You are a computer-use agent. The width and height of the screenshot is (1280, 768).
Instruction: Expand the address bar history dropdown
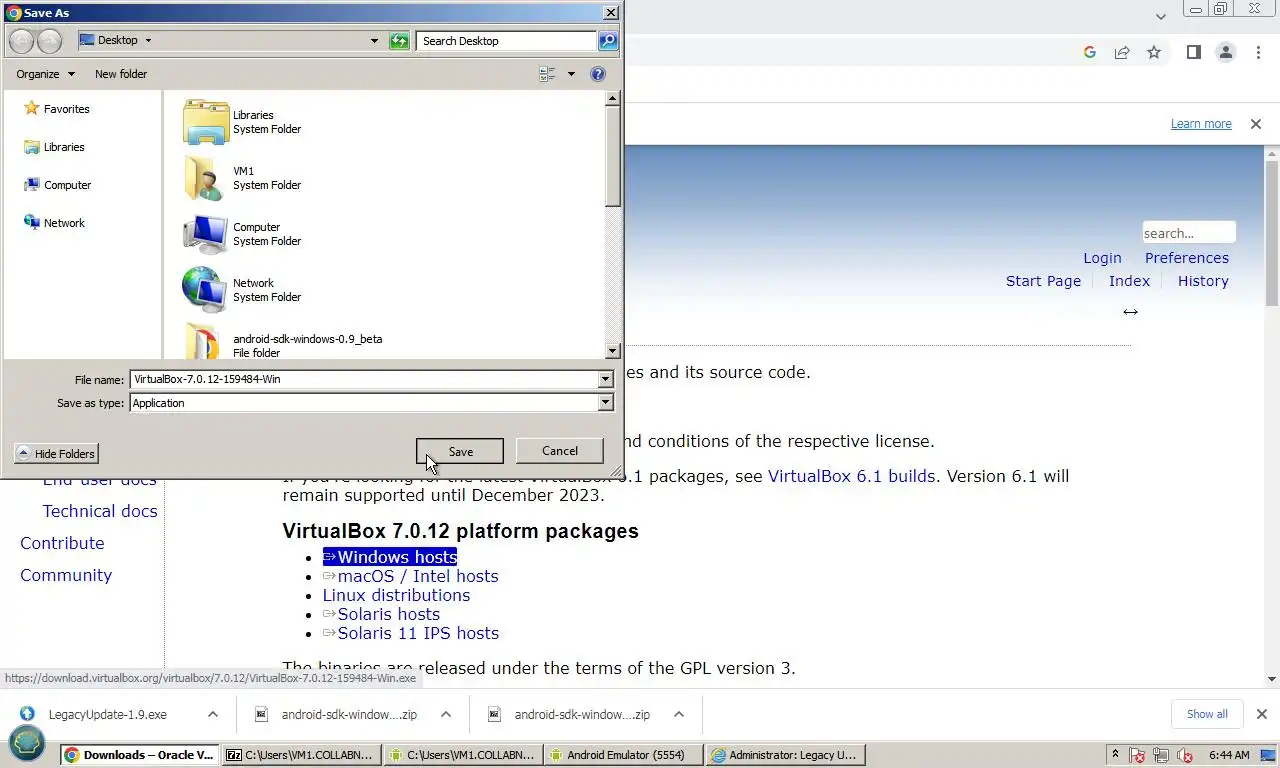click(x=375, y=41)
